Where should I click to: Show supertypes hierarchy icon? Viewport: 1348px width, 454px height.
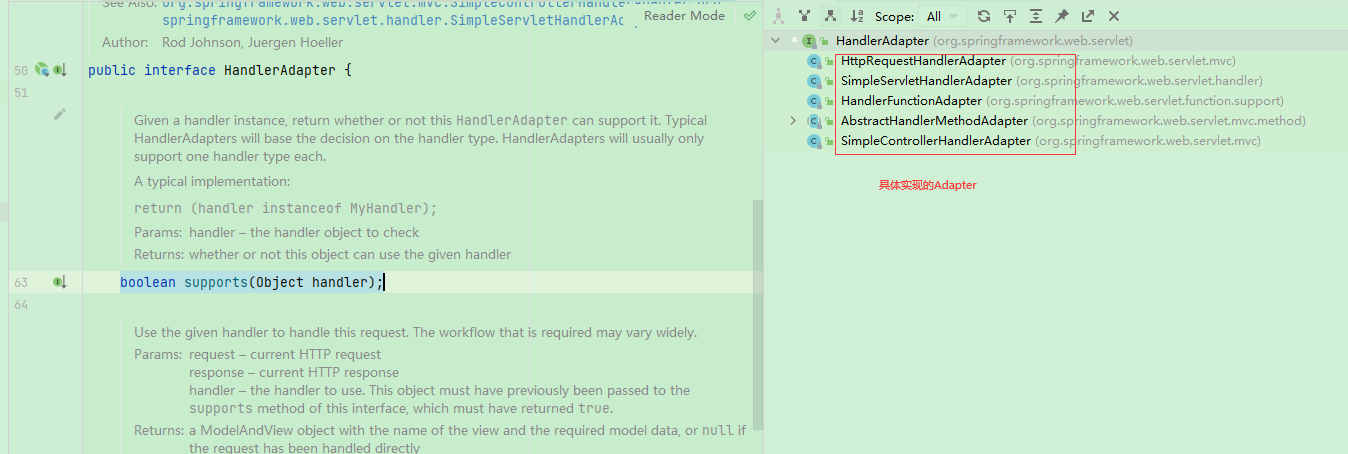[804, 16]
